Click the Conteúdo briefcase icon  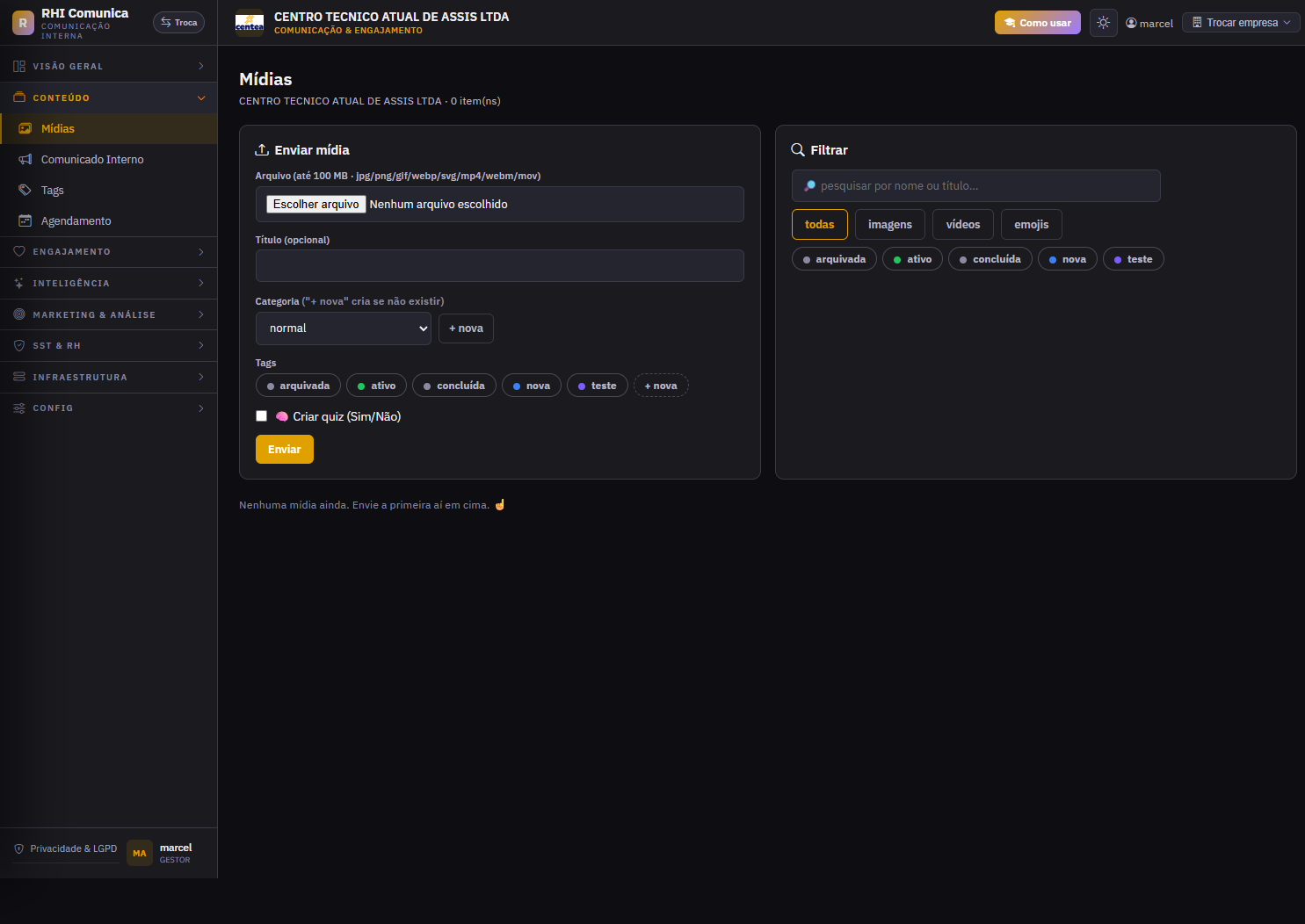19,97
